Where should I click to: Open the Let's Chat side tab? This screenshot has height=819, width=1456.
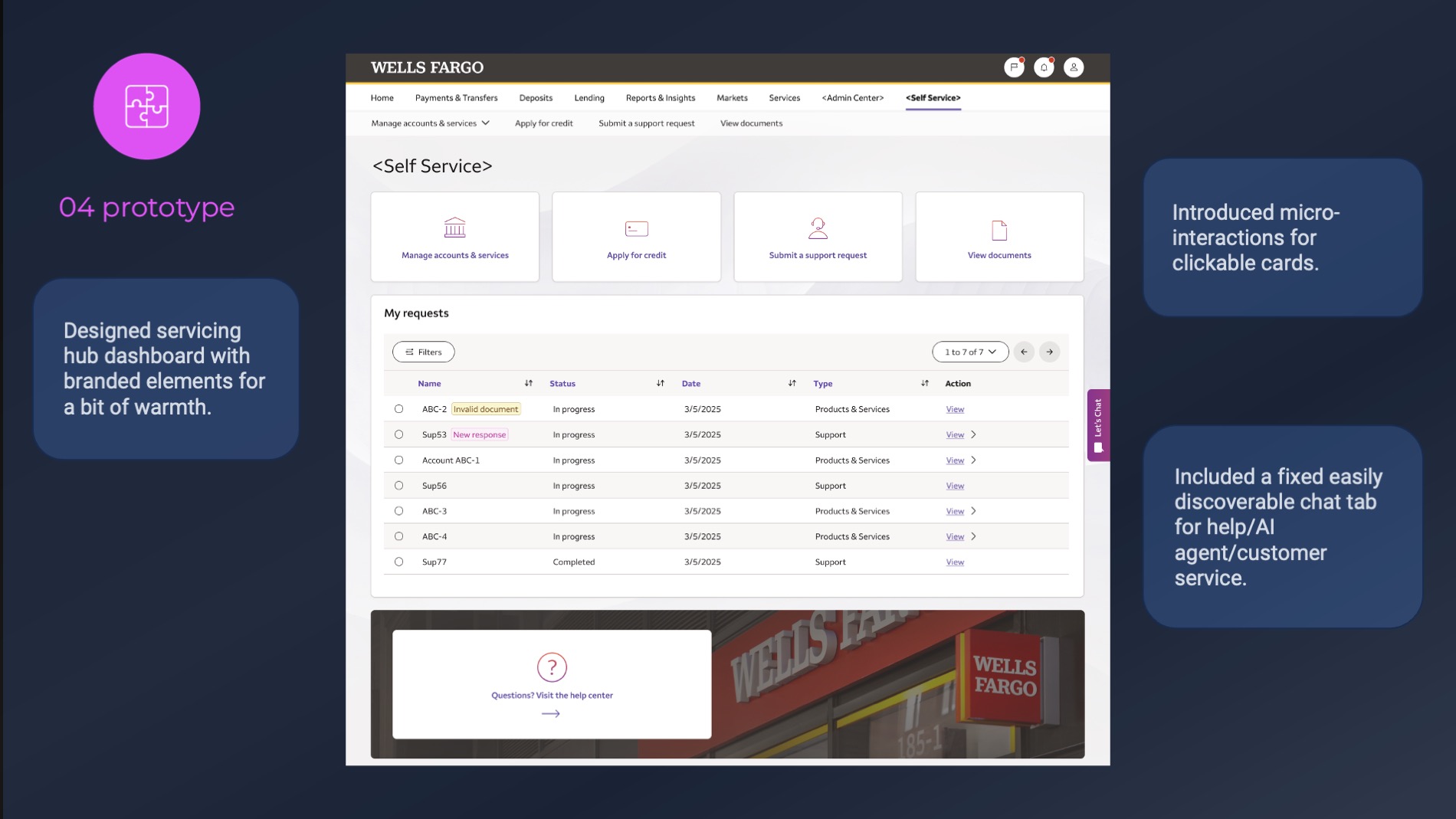1098,424
